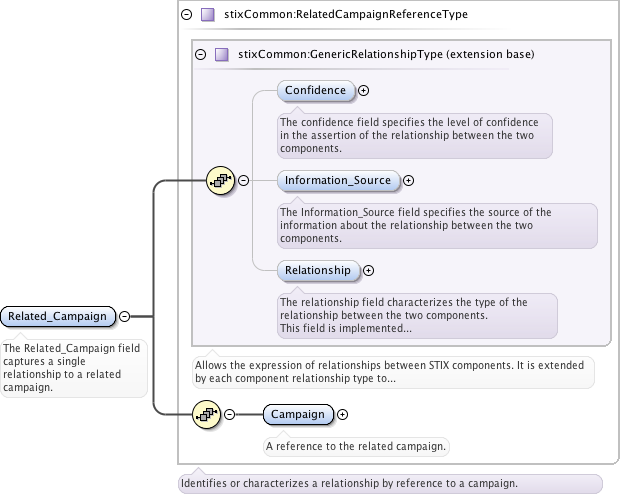The image size is (621, 497).
Task: Expand the Relationship element
Action: (368, 270)
